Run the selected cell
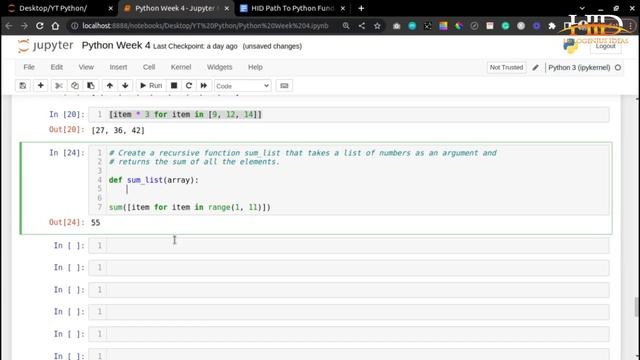640x360 pixels. [x=151, y=86]
